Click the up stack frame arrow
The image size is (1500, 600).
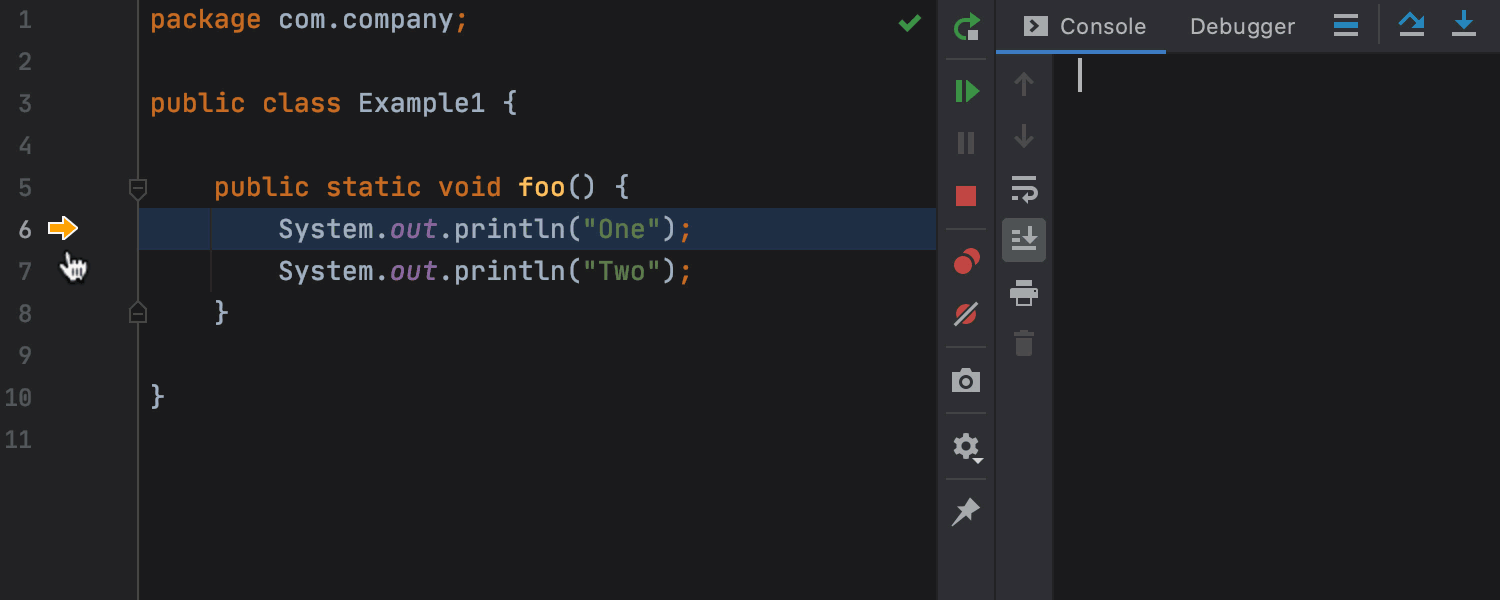(1023, 84)
